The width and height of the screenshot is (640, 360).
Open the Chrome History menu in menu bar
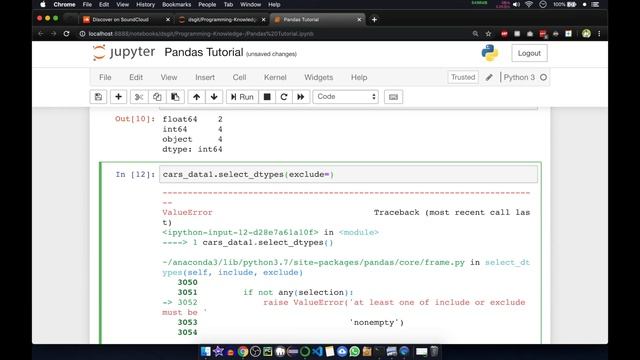(x=145, y=4)
